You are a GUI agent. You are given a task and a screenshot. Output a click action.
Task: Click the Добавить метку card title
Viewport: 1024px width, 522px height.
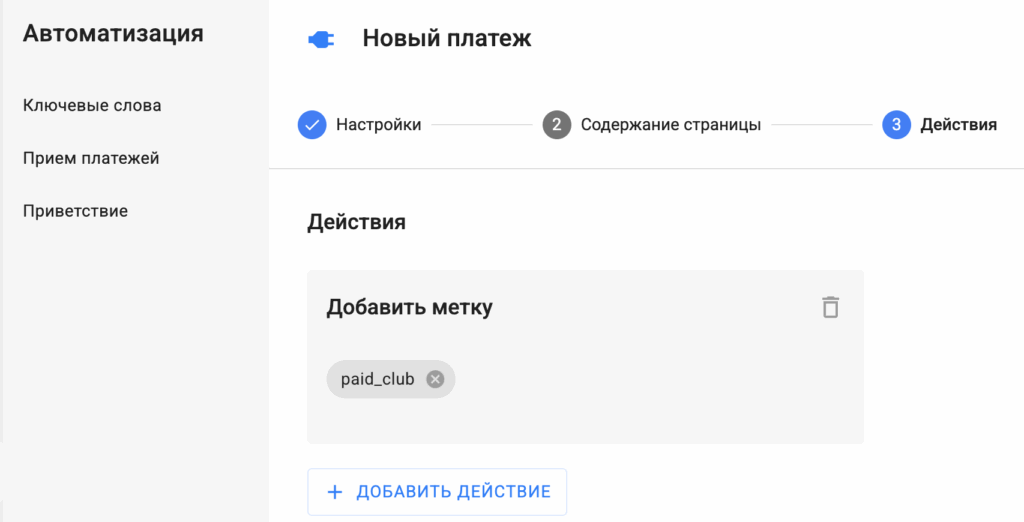(x=409, y=307)
